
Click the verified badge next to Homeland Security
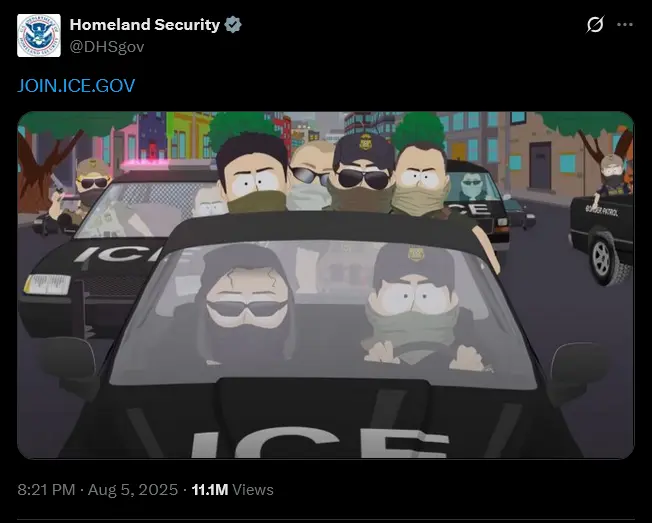coord(233,25)
